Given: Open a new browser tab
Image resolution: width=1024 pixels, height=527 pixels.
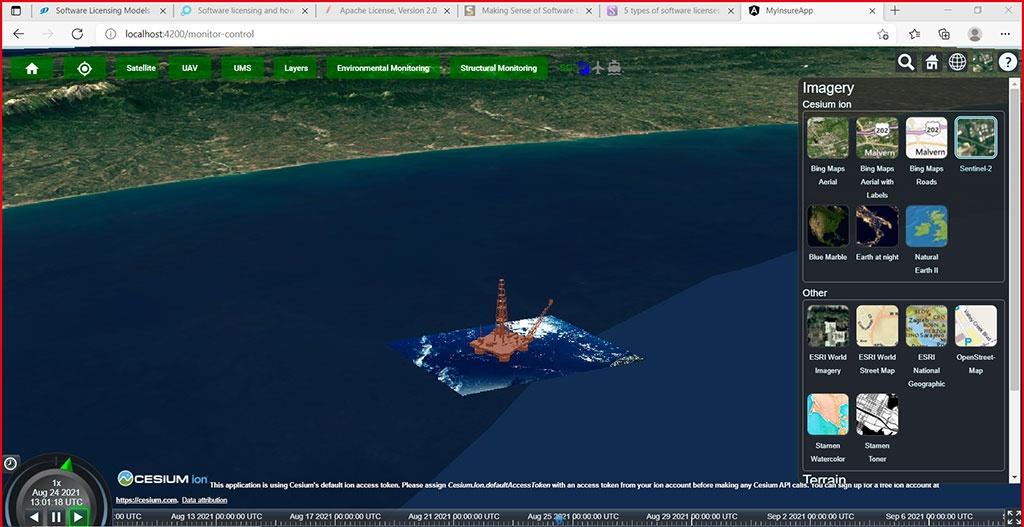Looking at the screenshot, I should [x=895, y=11].
